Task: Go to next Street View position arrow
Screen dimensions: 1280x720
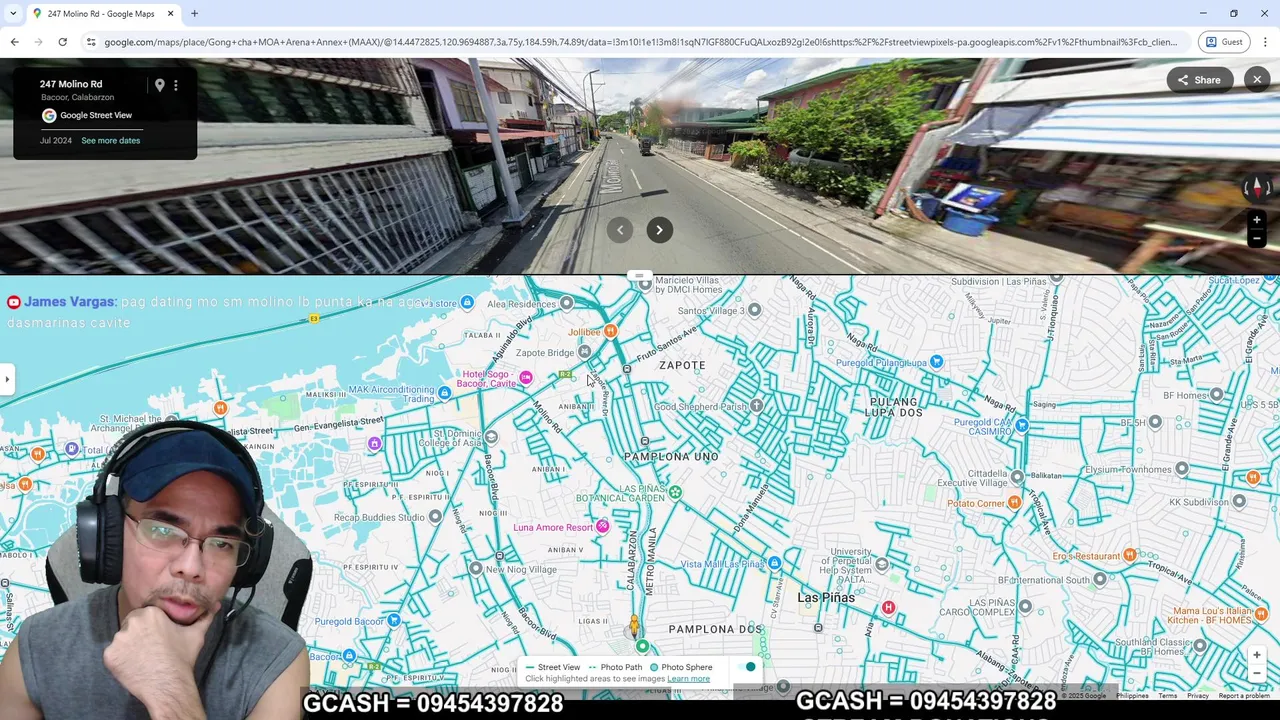Action: pyautogui.click(x=659, y=230)
